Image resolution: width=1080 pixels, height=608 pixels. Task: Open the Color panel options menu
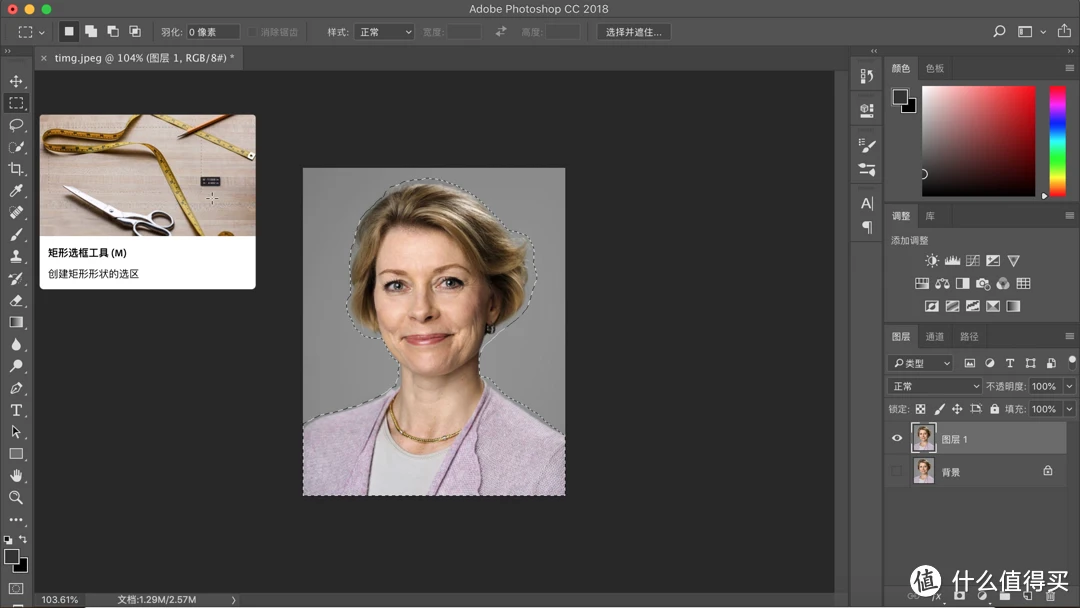point(1070,68)
